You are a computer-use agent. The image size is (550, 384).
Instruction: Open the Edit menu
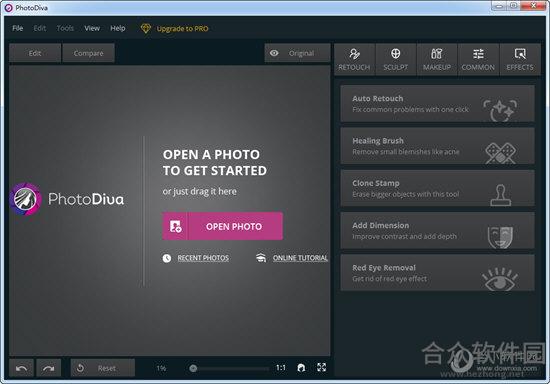(40, 28)
